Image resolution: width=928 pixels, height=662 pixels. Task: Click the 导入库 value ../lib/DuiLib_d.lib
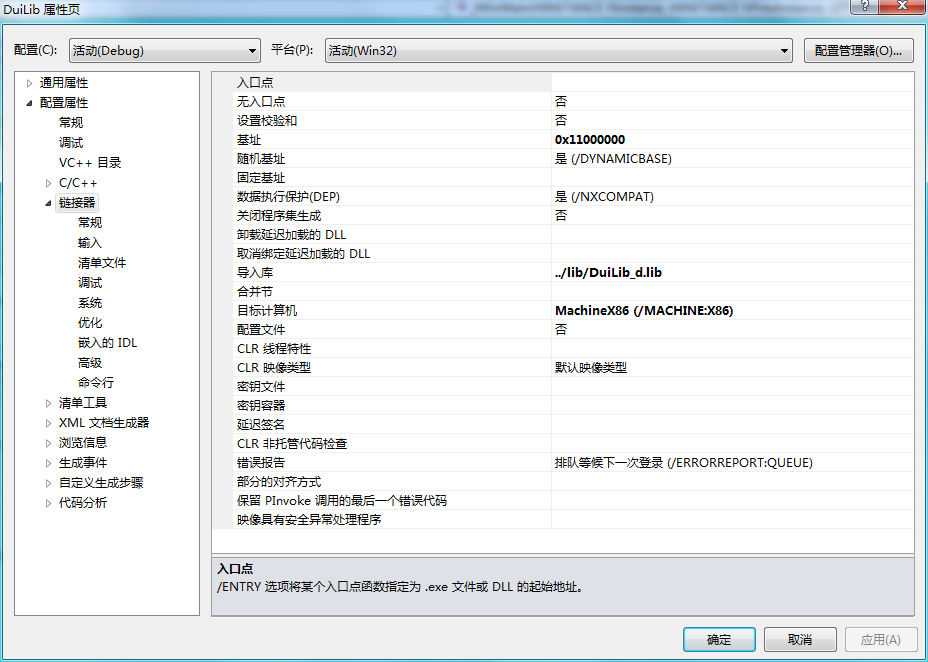click(x=608, y=273)
